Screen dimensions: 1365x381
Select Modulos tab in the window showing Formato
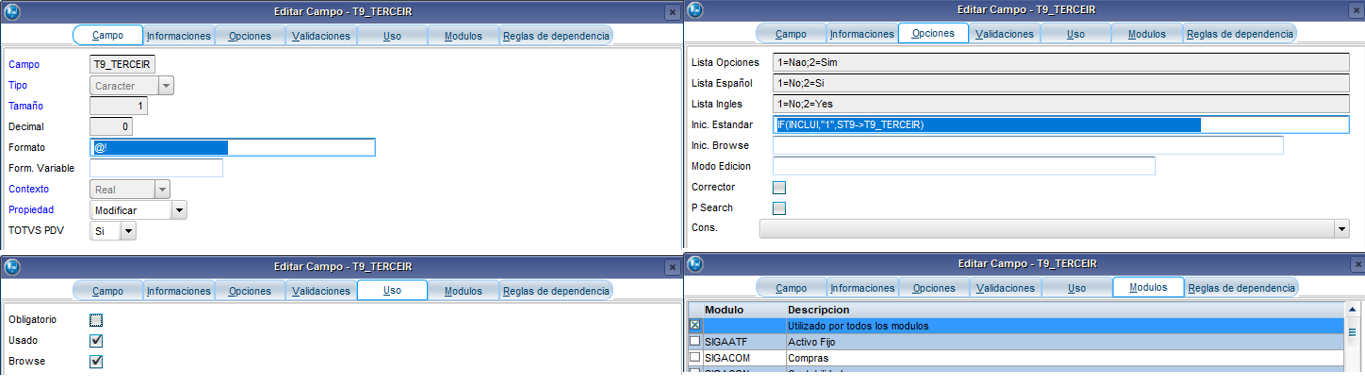coord(463,35)
